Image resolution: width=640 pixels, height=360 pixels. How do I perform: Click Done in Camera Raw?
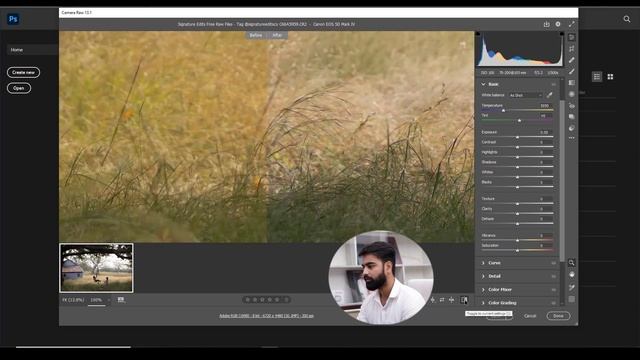[558, 316]
